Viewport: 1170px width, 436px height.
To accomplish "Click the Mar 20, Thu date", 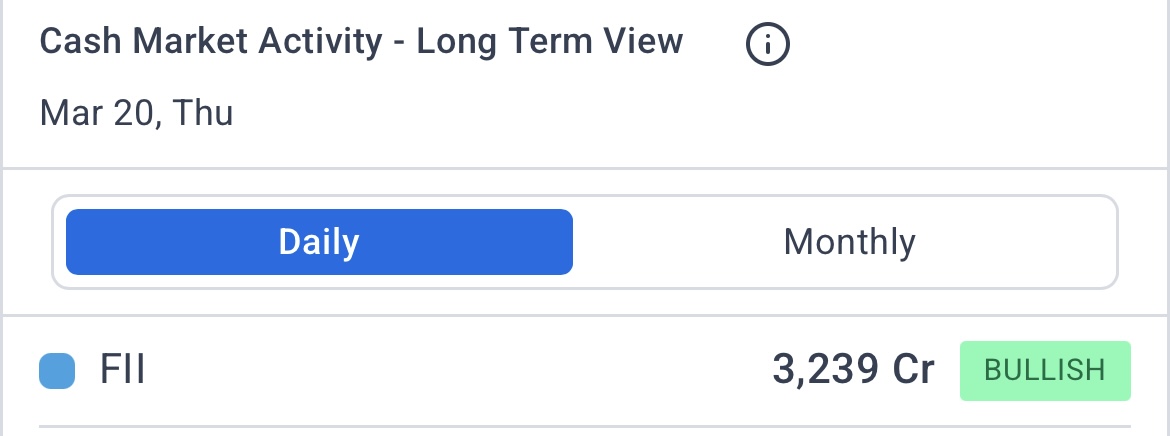I will click(136, 112).
